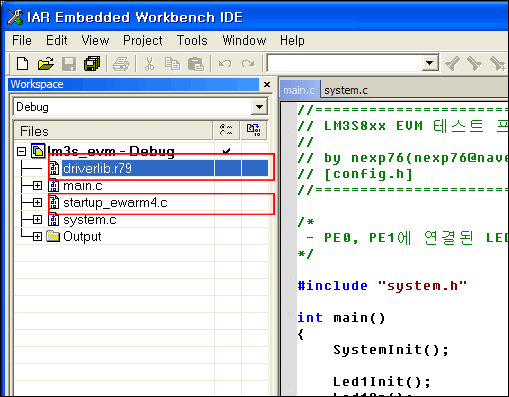The width and height of the screenshot is (509, 397).
Task: Click the lm3s_evm project icon
Action: point(38,151)
